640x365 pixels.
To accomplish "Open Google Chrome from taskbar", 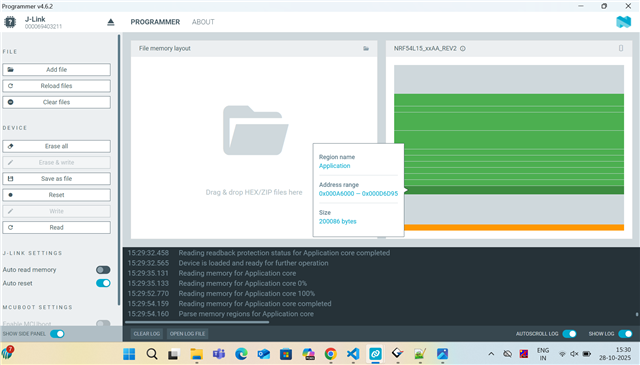I will point(331,354).
